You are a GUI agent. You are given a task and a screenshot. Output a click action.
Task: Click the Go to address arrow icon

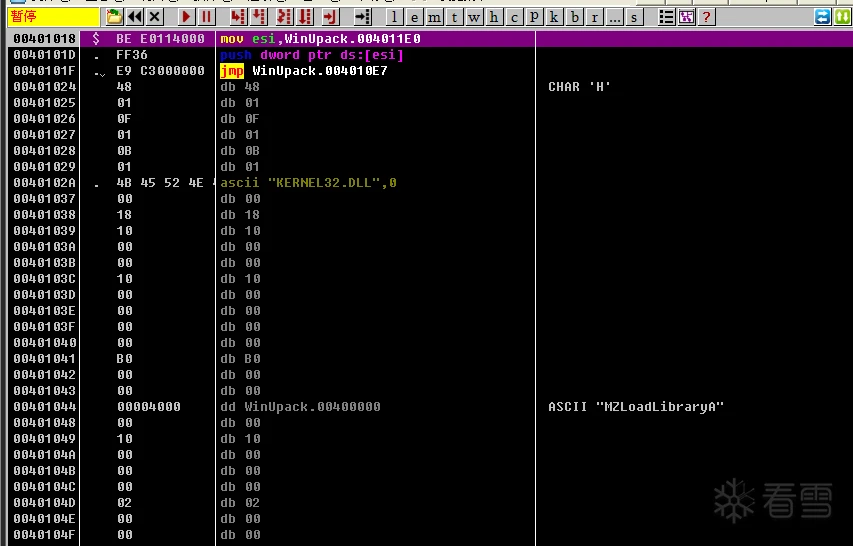point(362,17)
